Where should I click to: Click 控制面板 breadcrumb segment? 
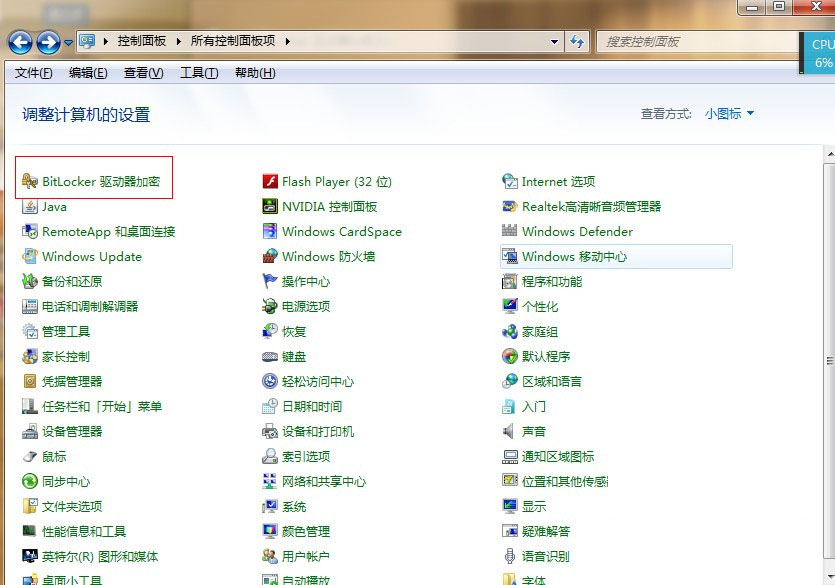tap(142, 42)
